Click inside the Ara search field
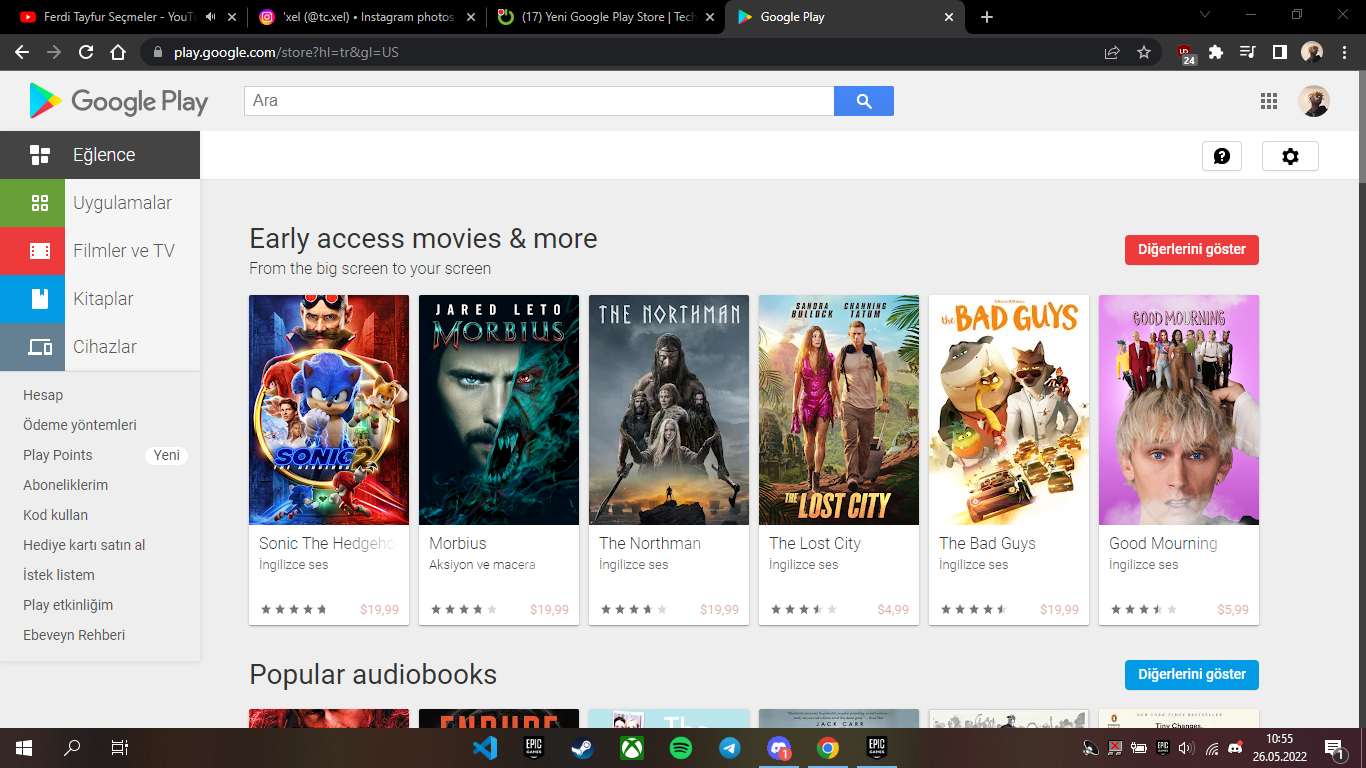The height and width of the screenshot is (768, 1366). coord(539,101)
